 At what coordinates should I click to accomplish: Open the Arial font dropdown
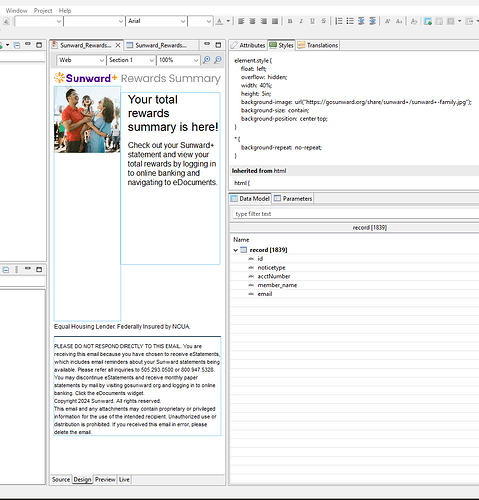click(156, 21)
